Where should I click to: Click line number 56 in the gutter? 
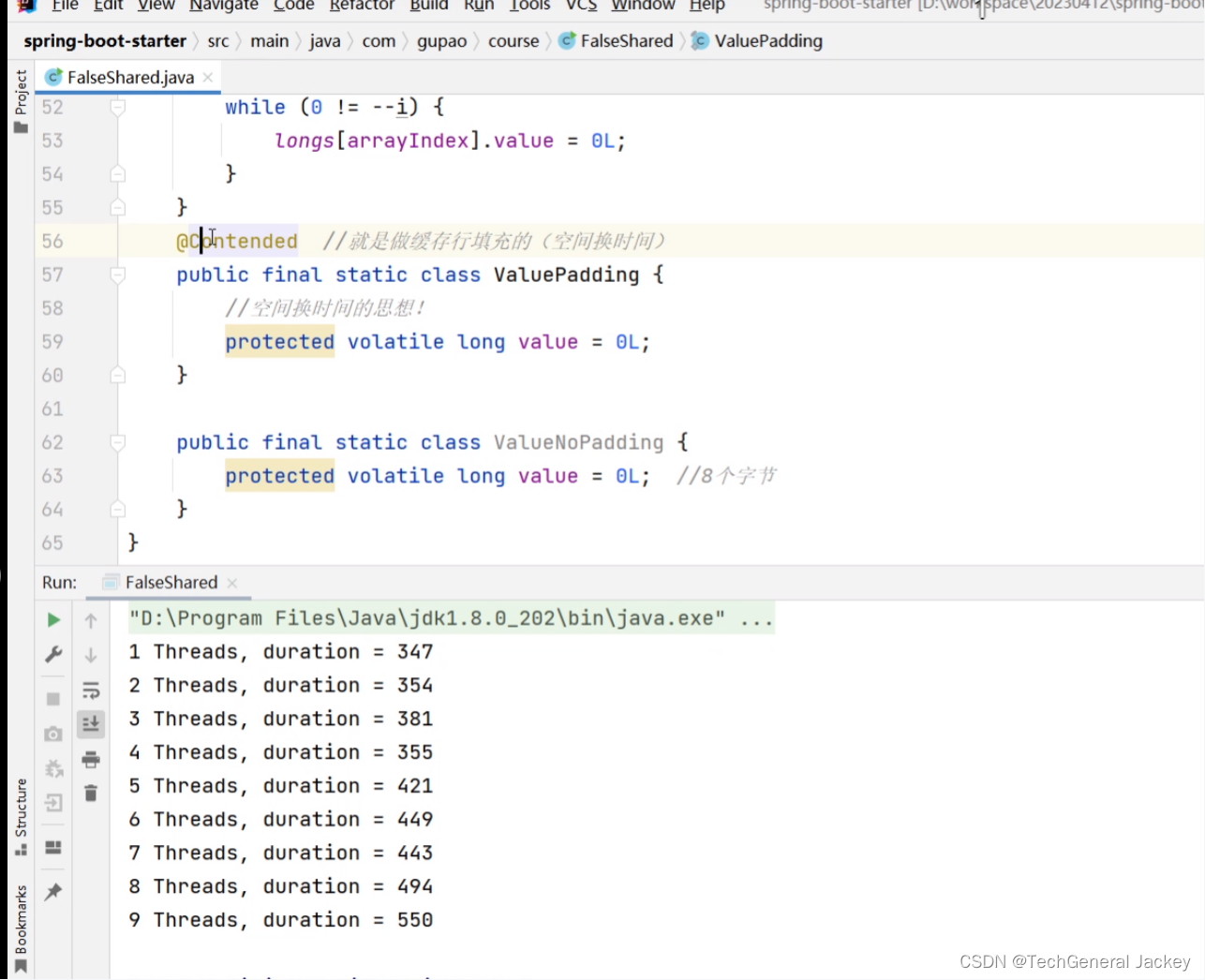(52, 242)
